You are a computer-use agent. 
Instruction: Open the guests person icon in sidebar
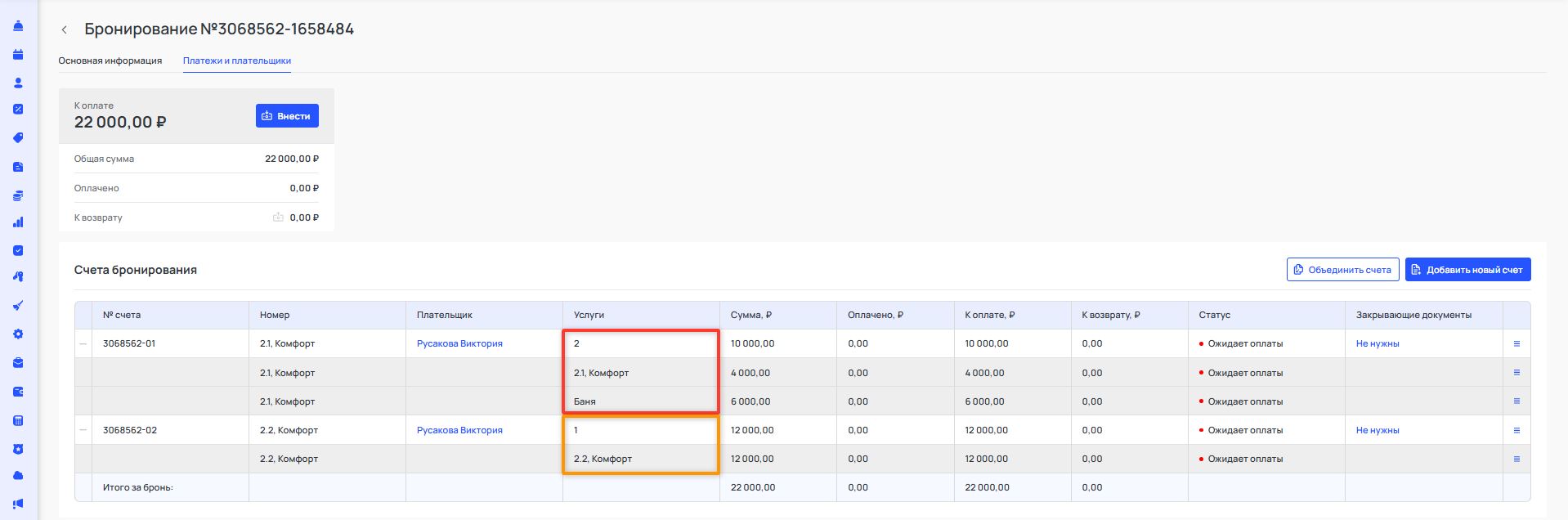[18, 83]
